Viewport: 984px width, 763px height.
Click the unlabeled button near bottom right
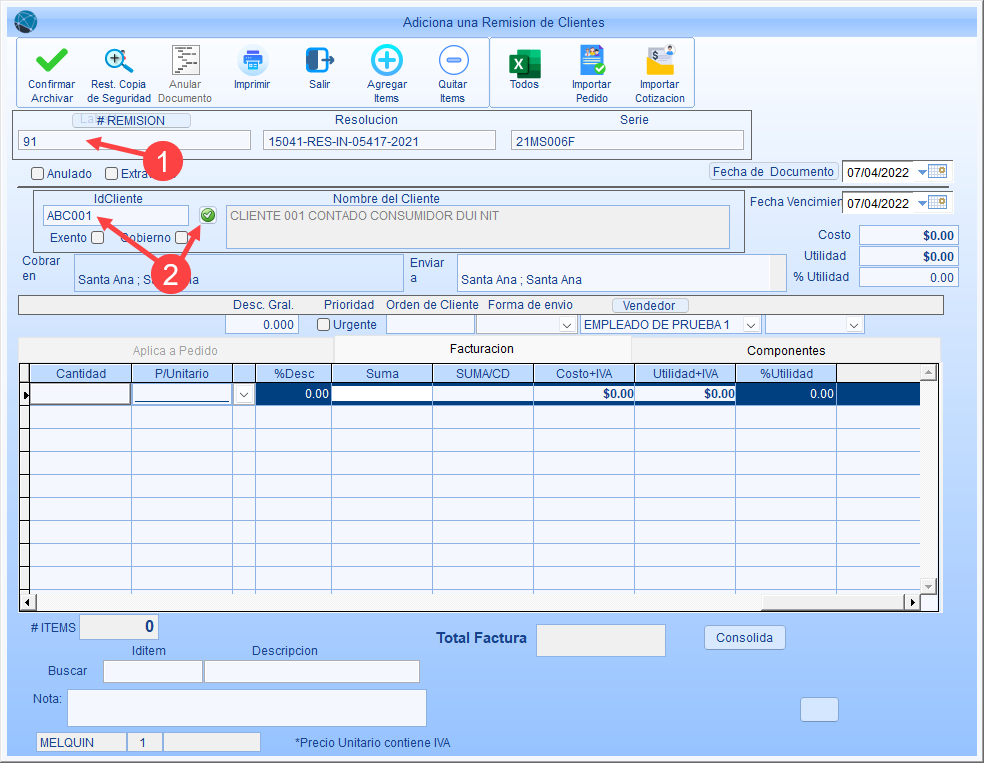click(x=819, y=710)
